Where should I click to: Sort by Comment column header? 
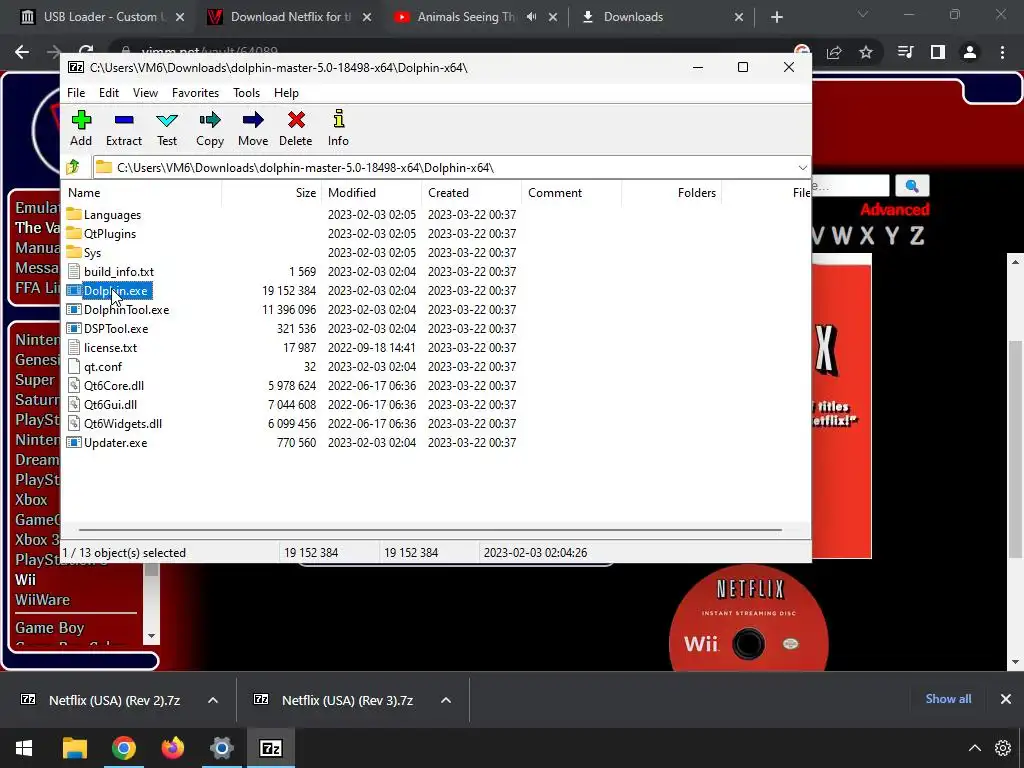[571, 193]
